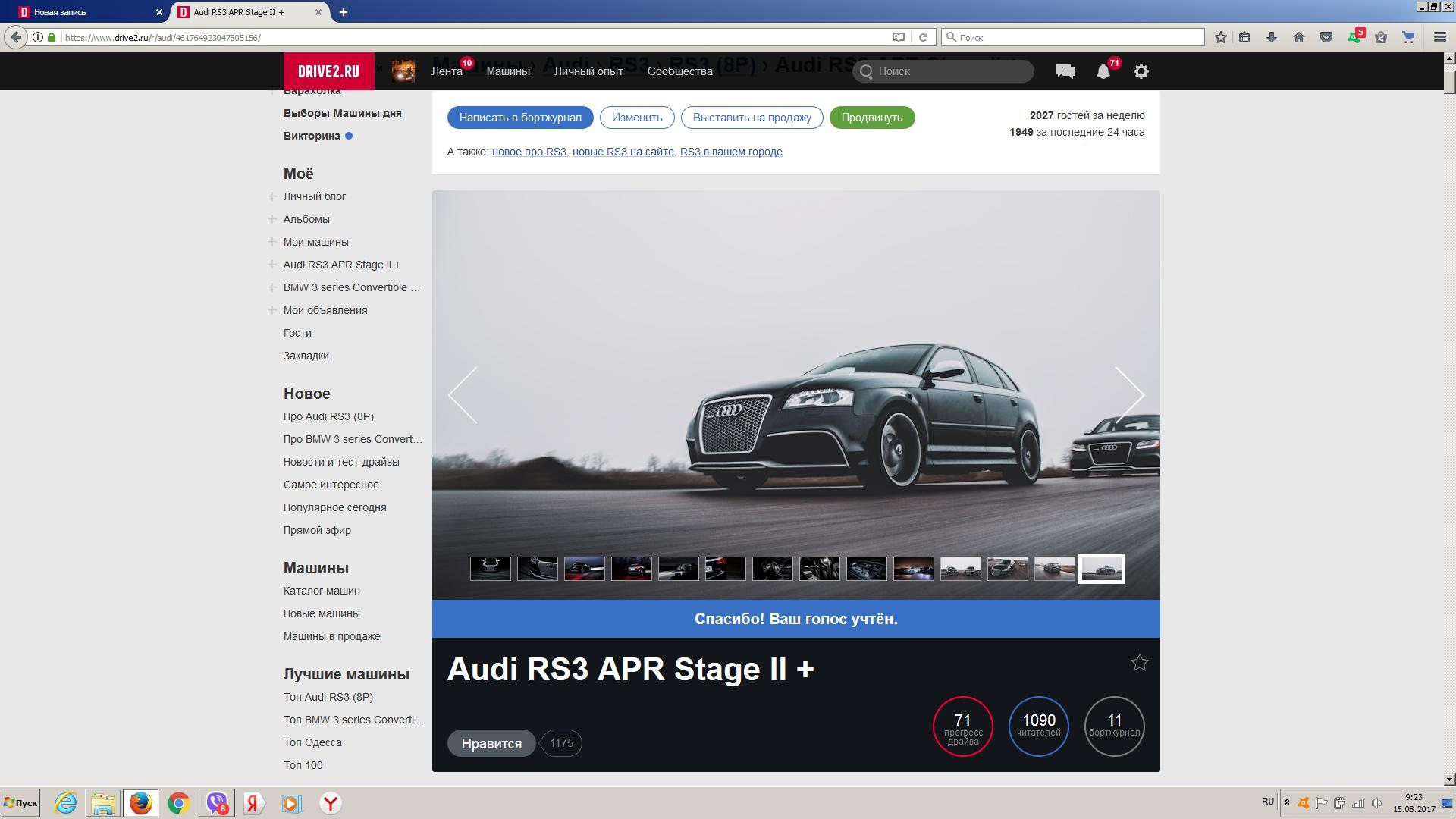Open Windows Explorer folder in taskbar
Viewport: 1456px width, 819px height.
coord(103,803)
